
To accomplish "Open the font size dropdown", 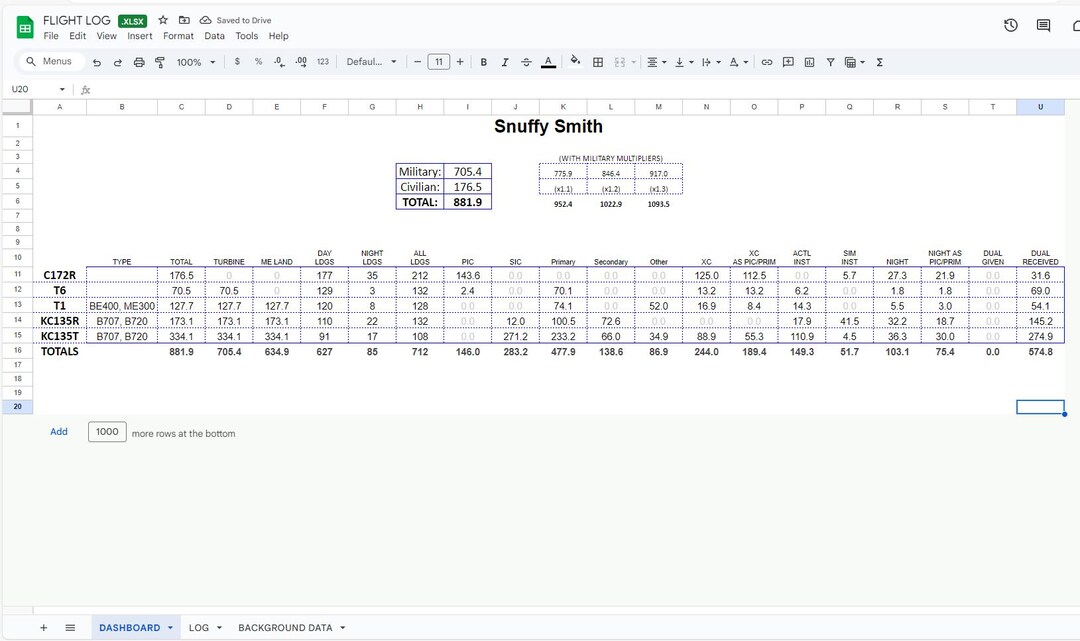I will 438,62.
